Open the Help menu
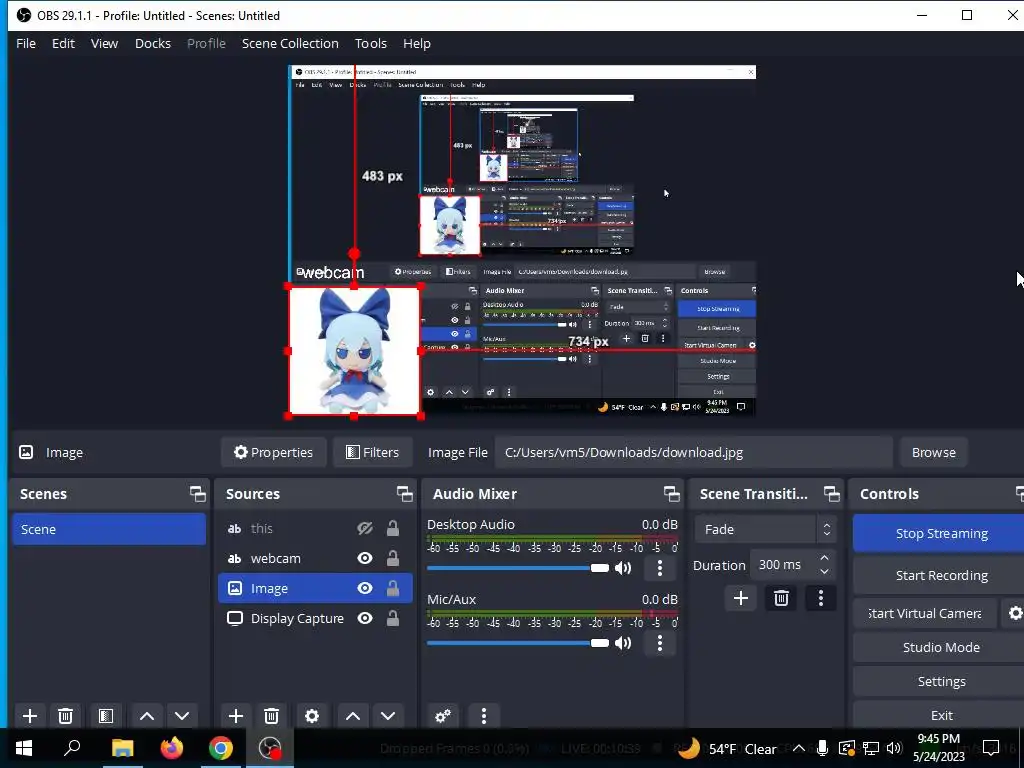This screenshot has width=1024, height=768. (417, 43)
